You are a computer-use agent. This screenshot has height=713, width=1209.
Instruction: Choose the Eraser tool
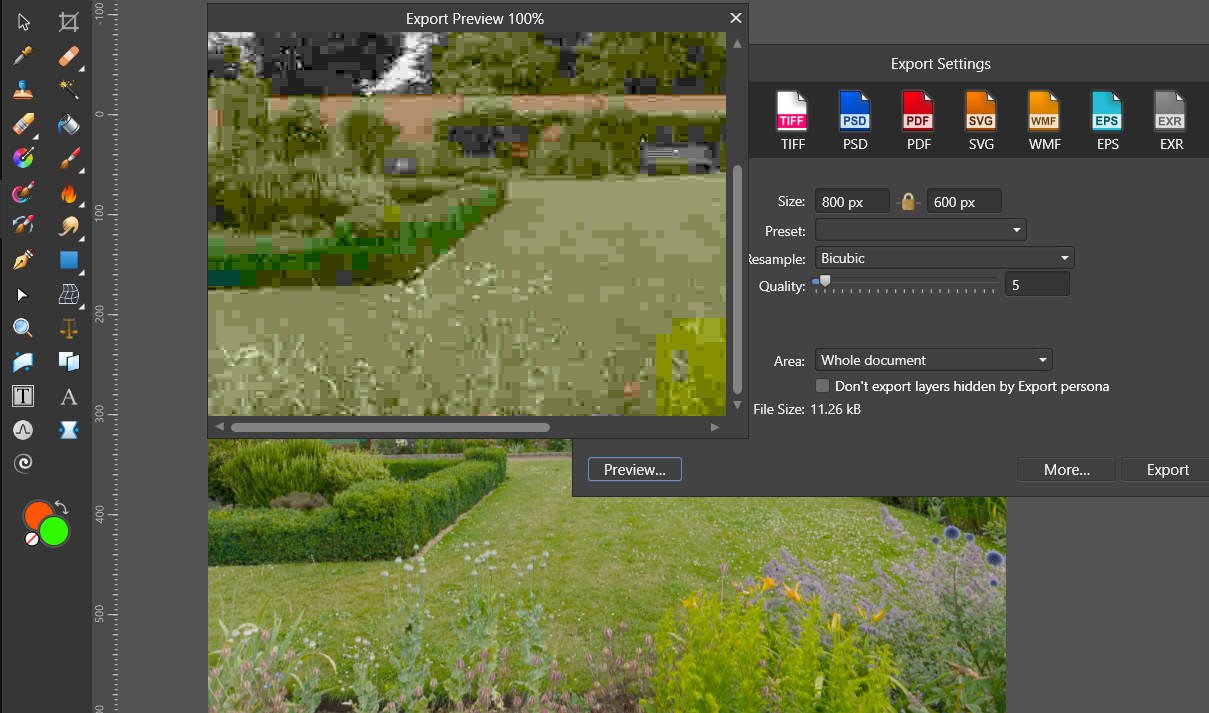(23, 124)
